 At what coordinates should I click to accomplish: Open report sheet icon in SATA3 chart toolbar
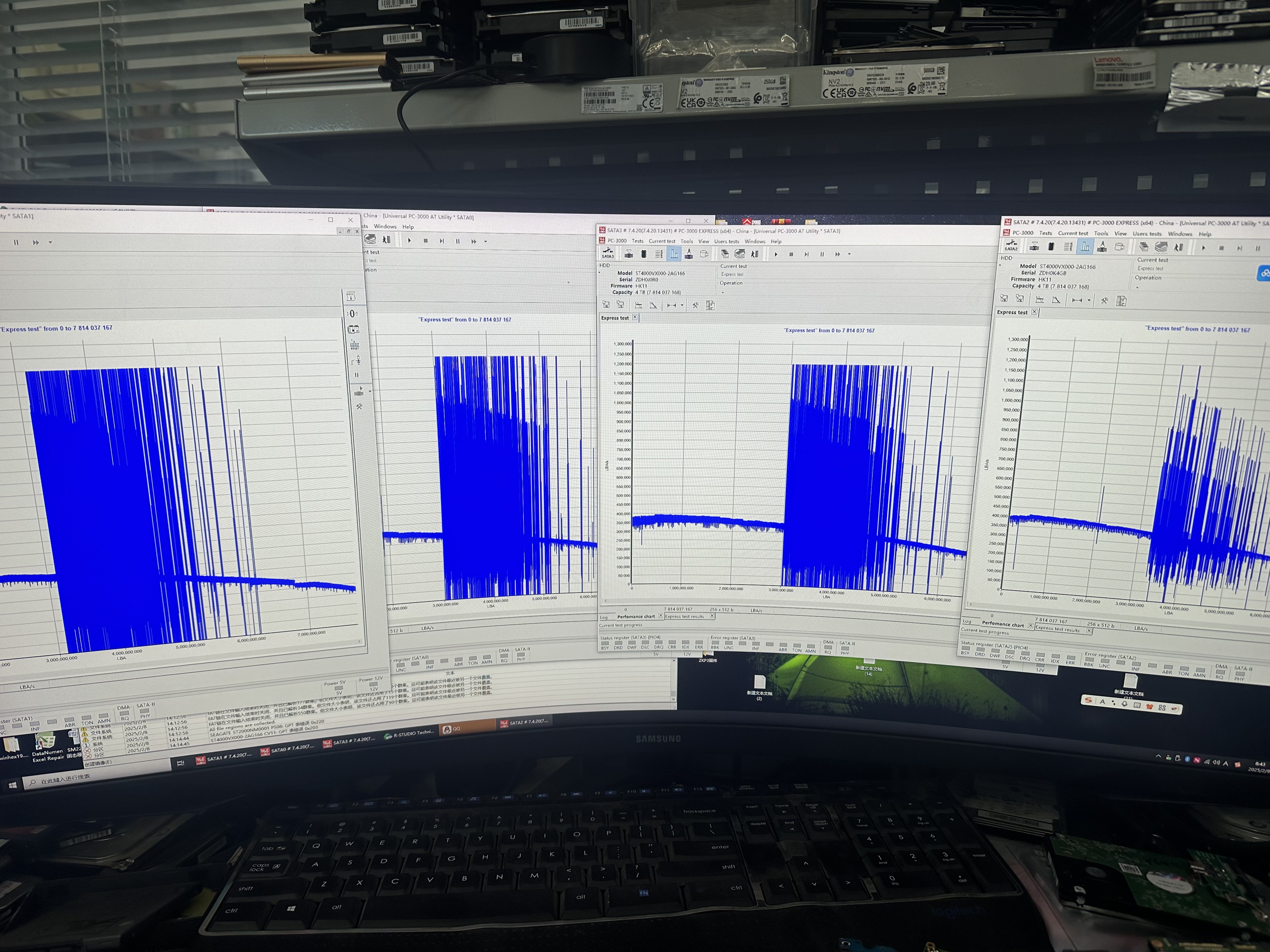point(710,305)
